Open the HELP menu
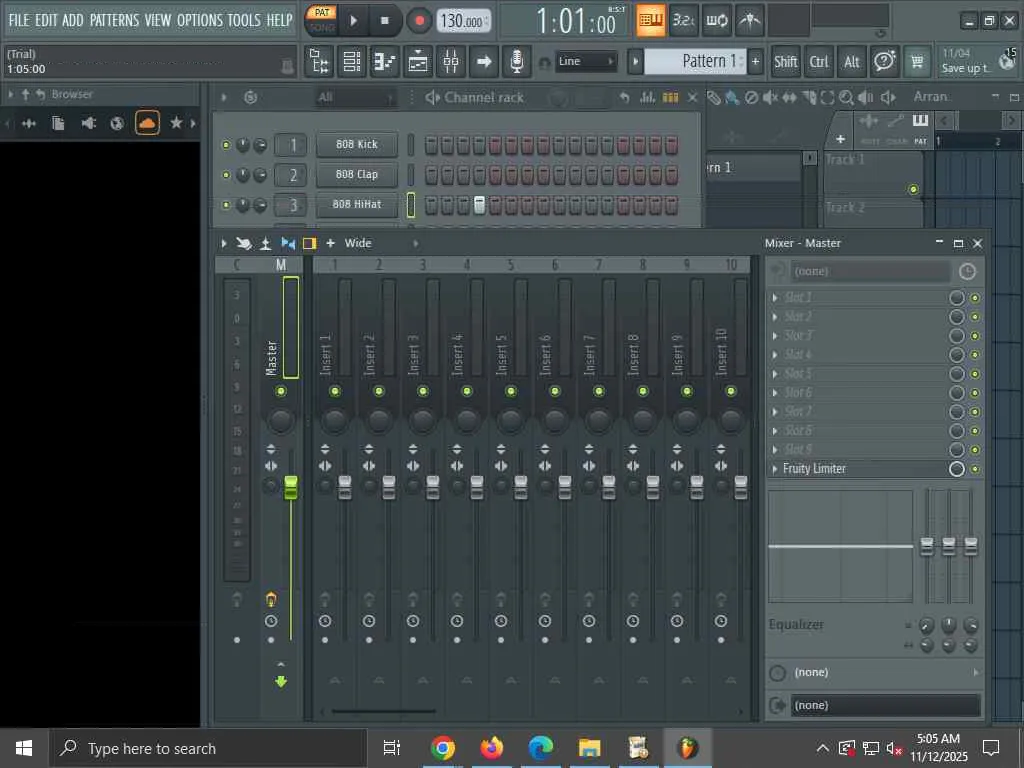 pyautogui.click(x=280, y=20)
